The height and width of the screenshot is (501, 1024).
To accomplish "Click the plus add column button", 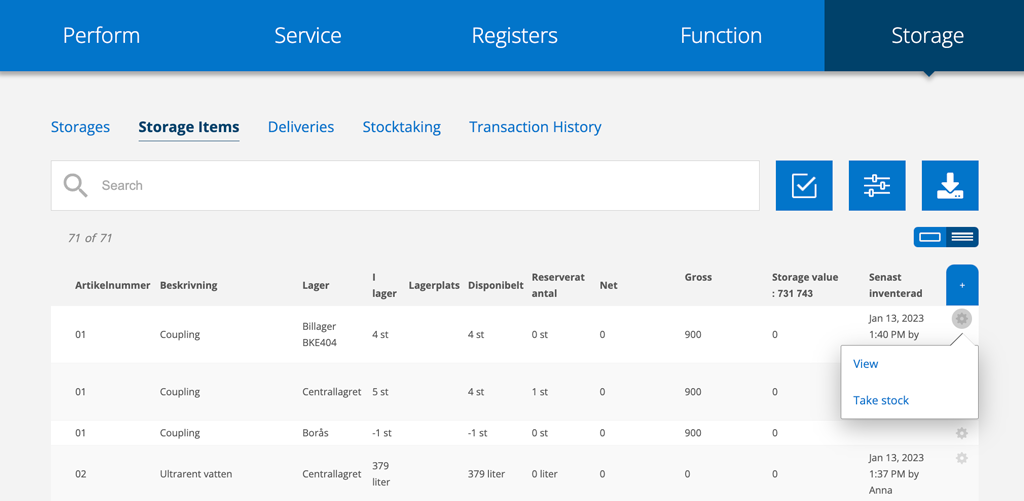I will (962, 285).
